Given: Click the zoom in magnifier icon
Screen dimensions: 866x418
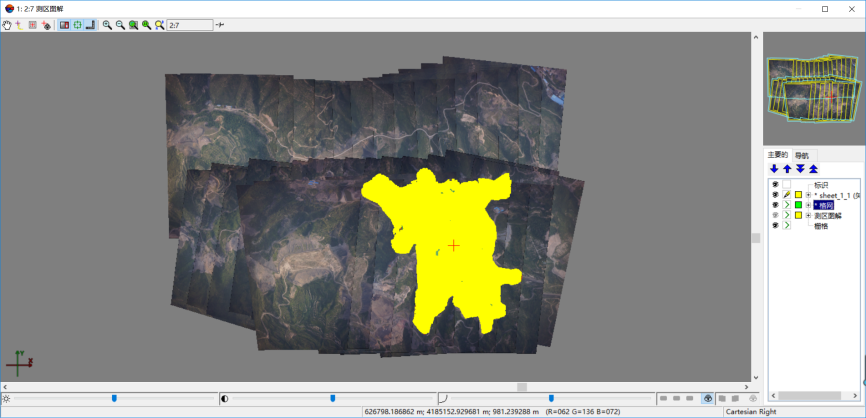Looking at the screenshot, I should [x=107, y=24].
